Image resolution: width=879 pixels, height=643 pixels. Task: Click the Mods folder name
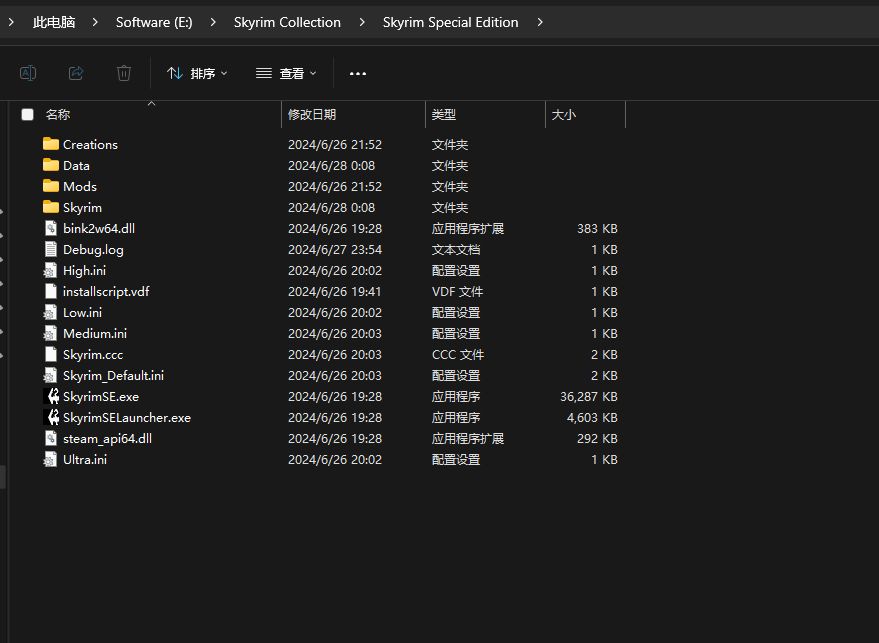80,187
